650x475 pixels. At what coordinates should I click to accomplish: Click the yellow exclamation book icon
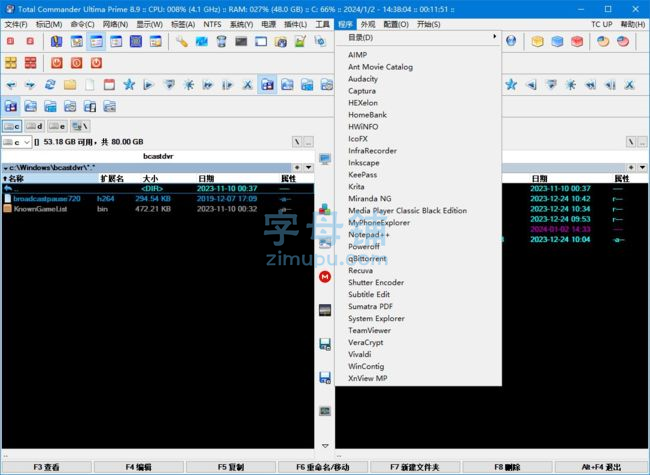(x=57, y=41)
